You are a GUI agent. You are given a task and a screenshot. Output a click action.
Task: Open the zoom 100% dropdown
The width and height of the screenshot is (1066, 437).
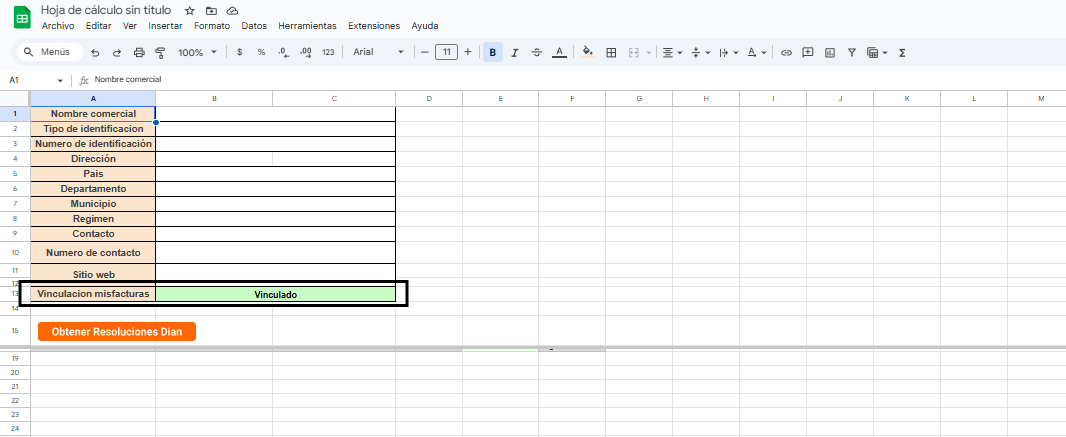tap(197, 52)
